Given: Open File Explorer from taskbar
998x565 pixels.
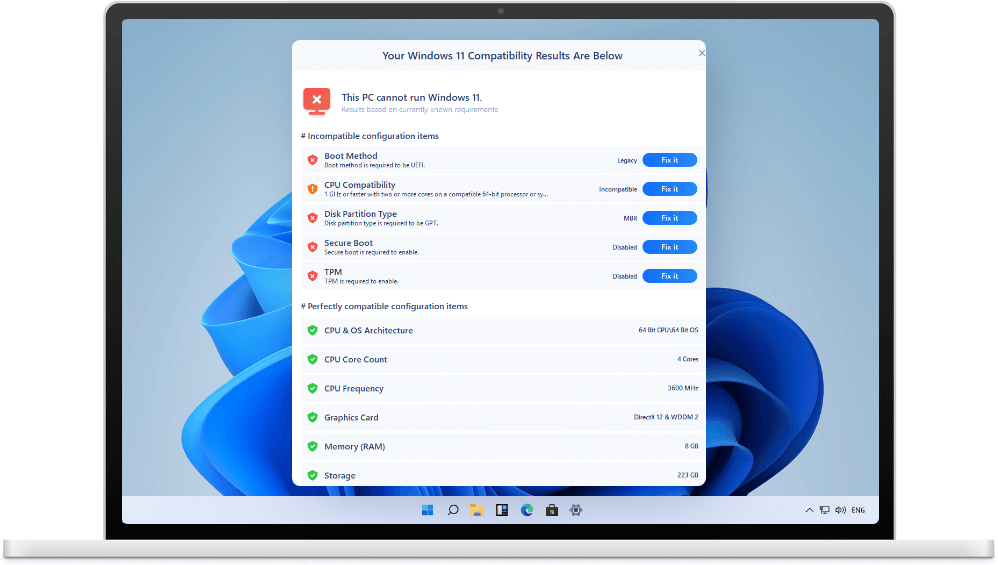Looking at the screenshot, I should 477,510.
